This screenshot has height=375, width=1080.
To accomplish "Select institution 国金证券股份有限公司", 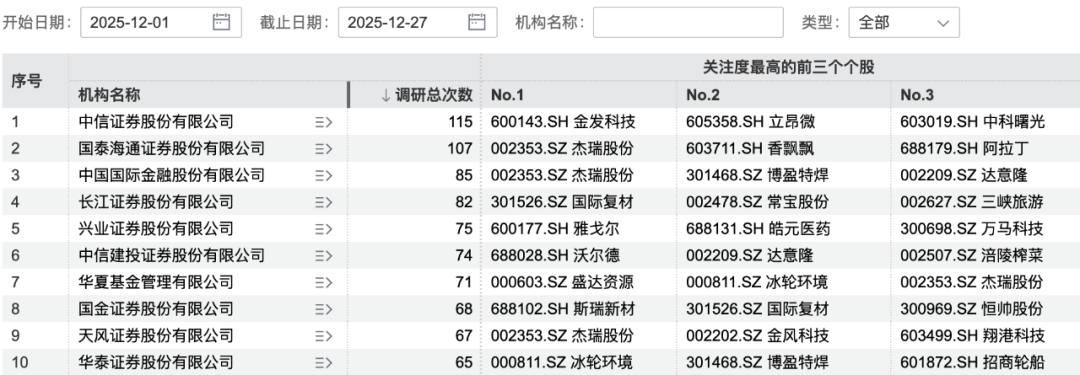I will point(156,309).
